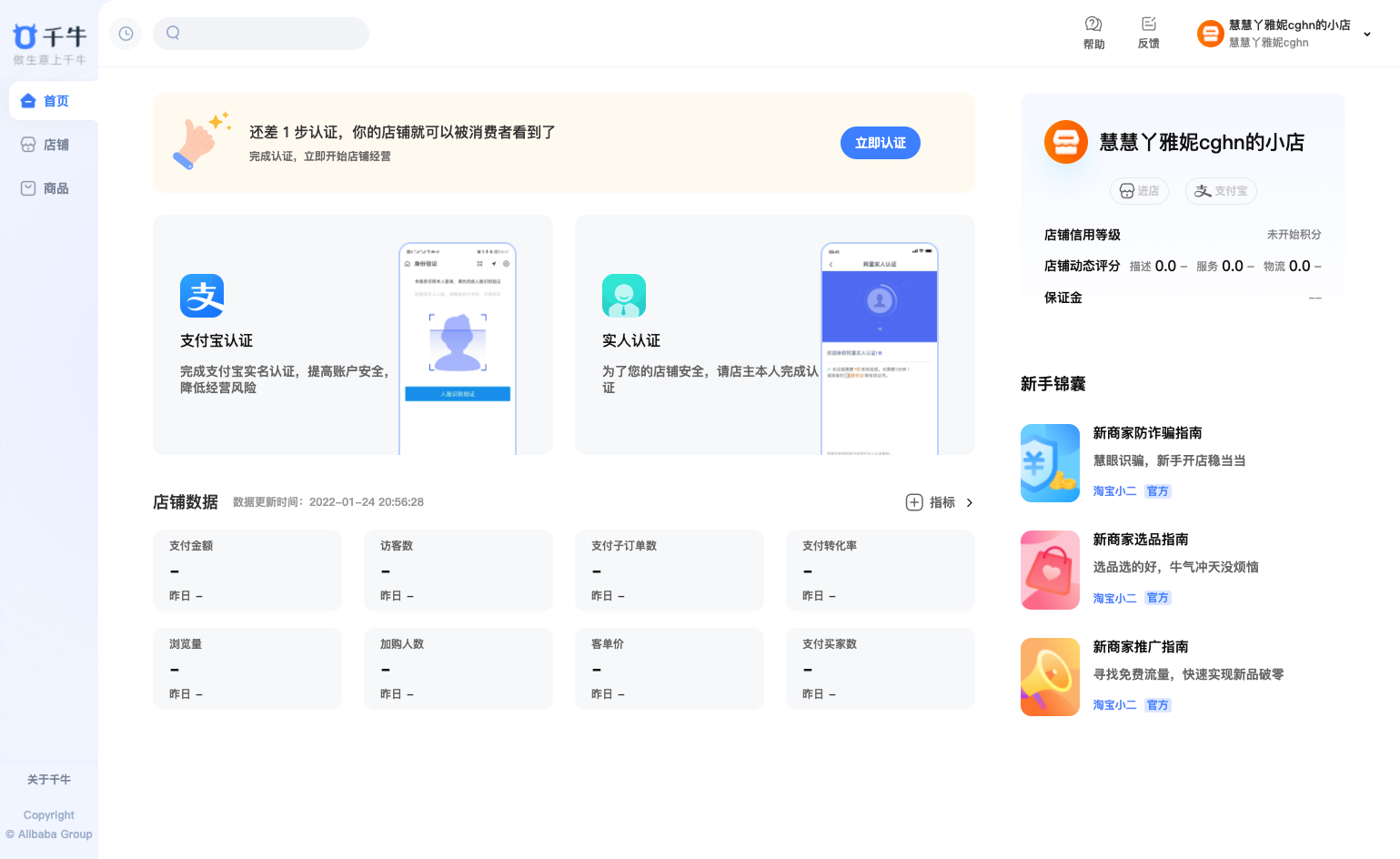Click the 支付买家数 data card
The height and width of the screenshot is (859, 1400).
881,669
